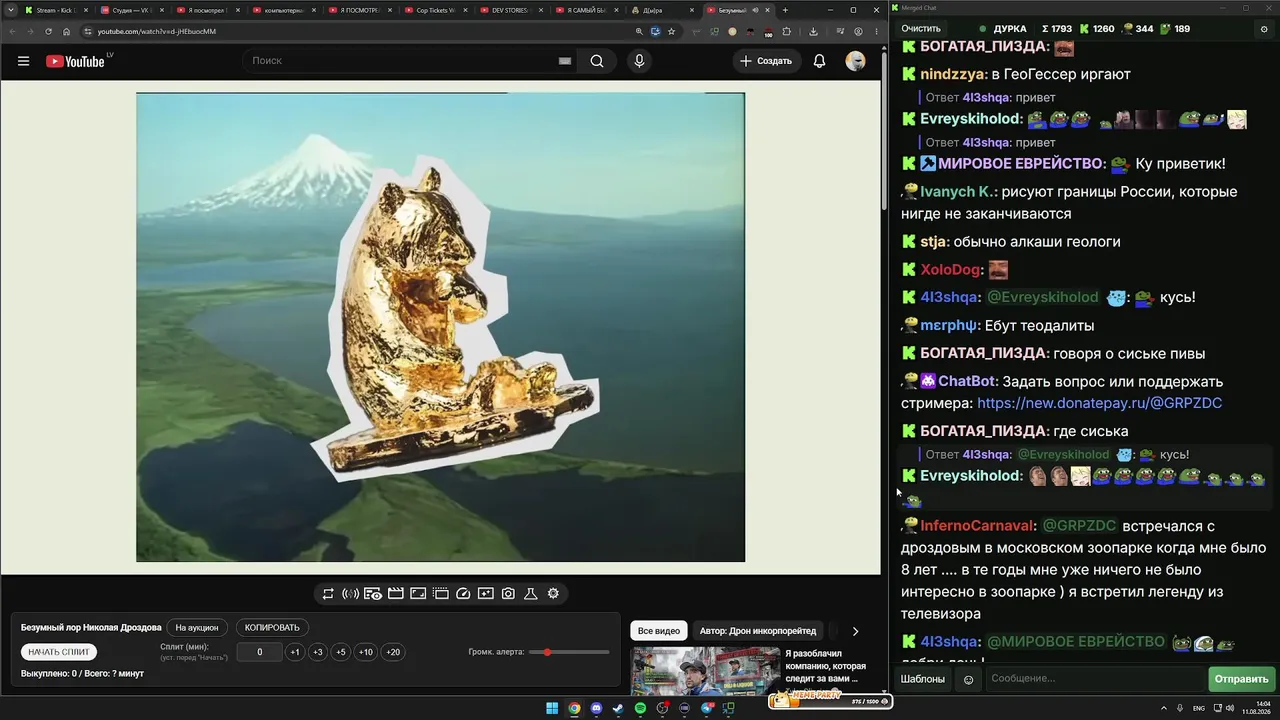The height and width of the screenshot is (720, 1280).
Task: Open Spotify from the taskbar
Action: (x=640, y=709)
